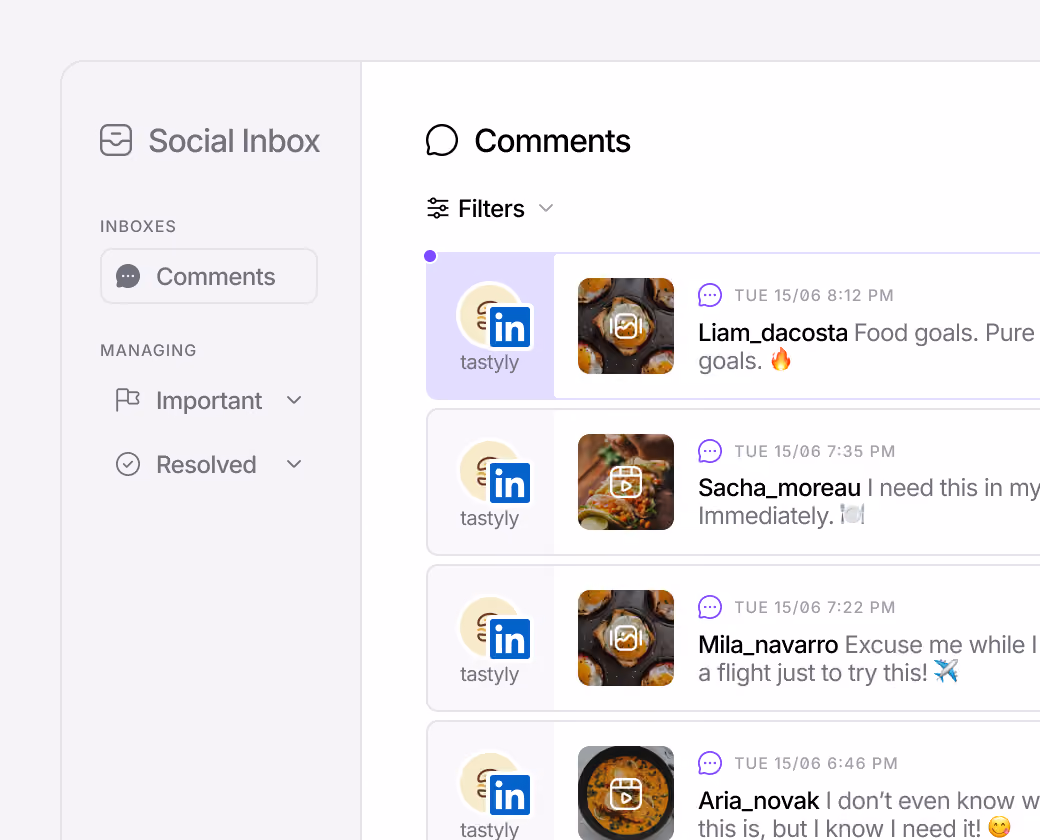
Task: Click comment bubble icon beside 6:46 PM
Action: tap(710, 763)
